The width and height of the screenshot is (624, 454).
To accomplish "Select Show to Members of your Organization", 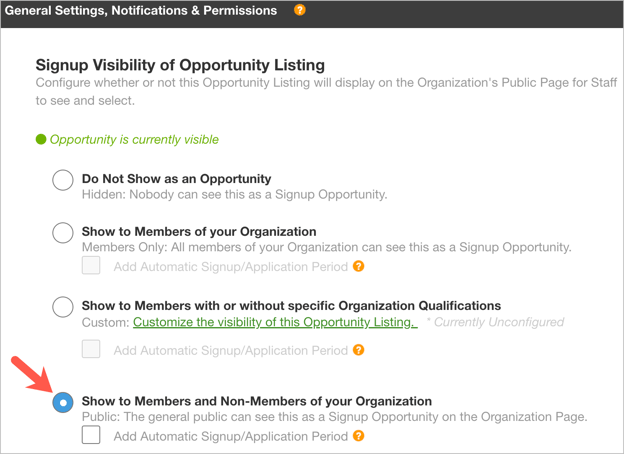I will click(x=63, y=232).
